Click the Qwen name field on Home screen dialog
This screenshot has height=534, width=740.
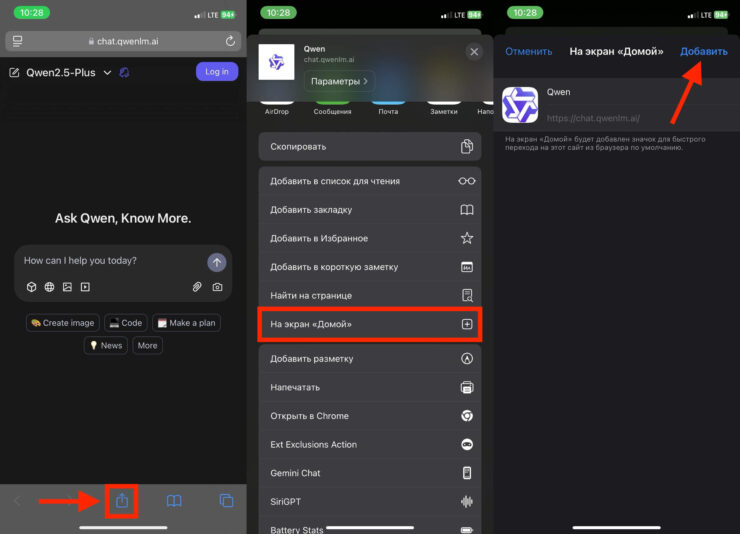[630, 91]
